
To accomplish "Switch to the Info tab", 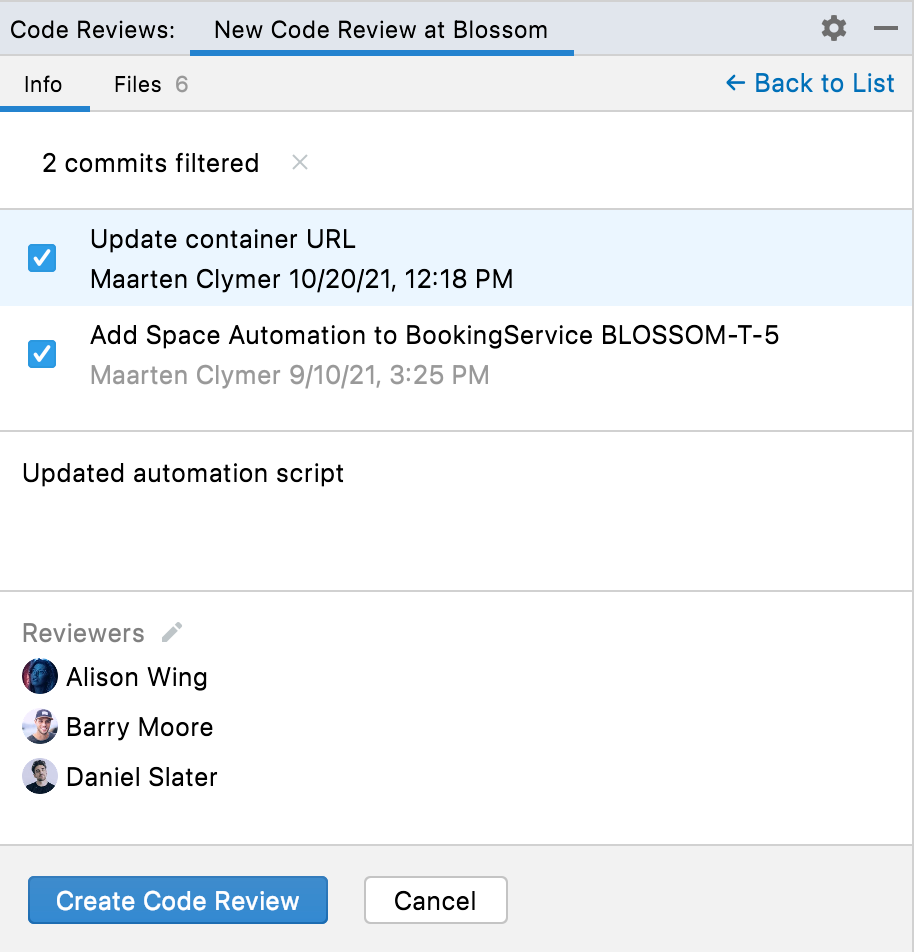I will click(43, 84).
